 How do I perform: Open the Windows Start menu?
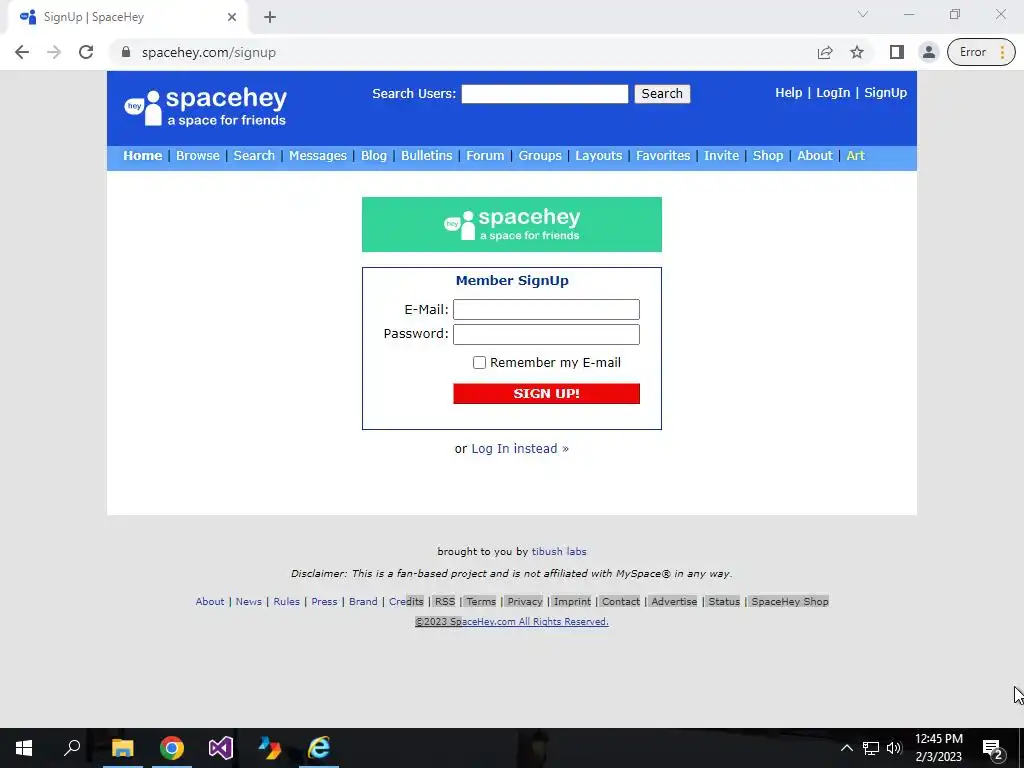[x=24, y=748]
